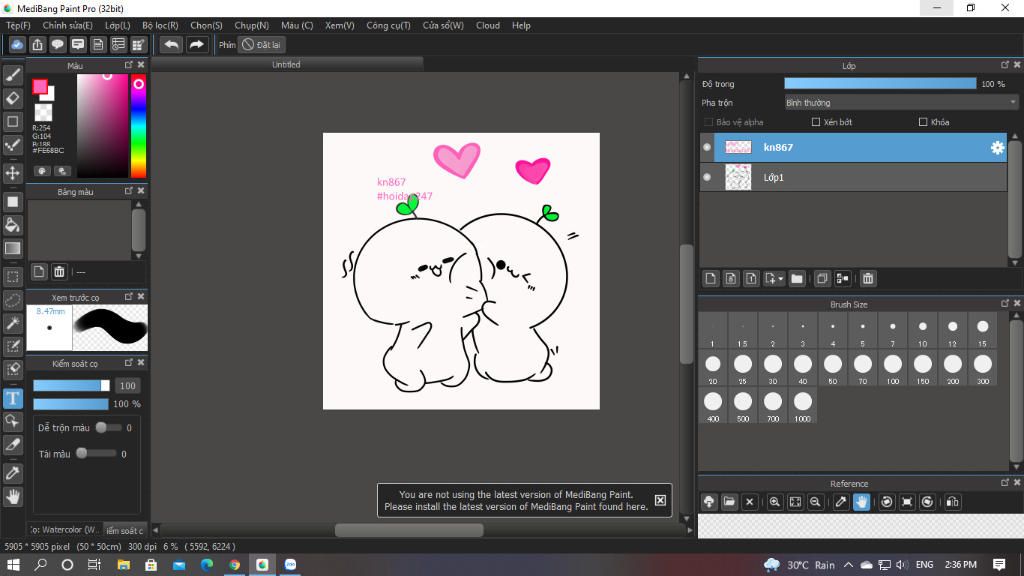Tick the Khóa lock checkbox
The width and height of the screenshot is (1024, 576).
tap(923, 122)
